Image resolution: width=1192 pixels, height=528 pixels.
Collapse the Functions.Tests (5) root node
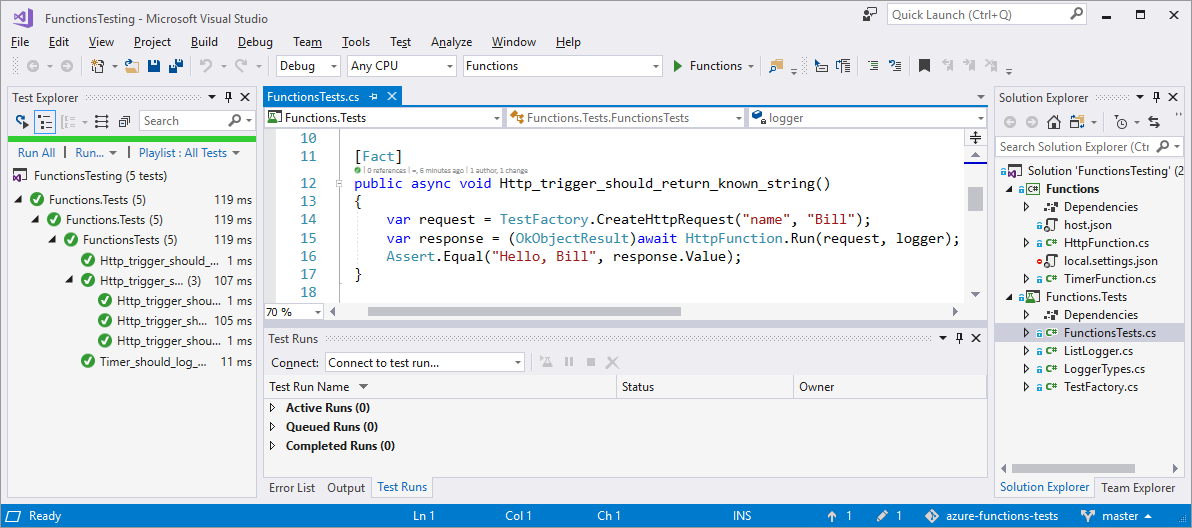coord(17,200)
